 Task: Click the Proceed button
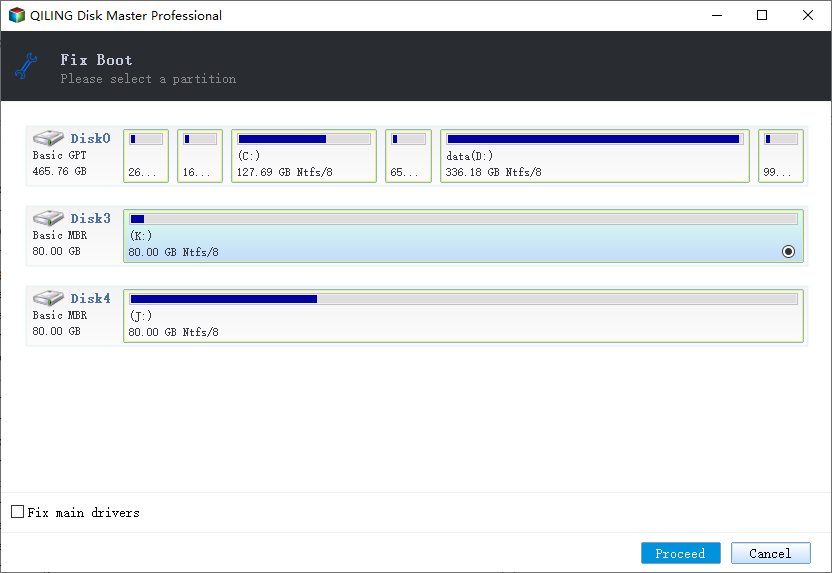click(x=681, y=553)
